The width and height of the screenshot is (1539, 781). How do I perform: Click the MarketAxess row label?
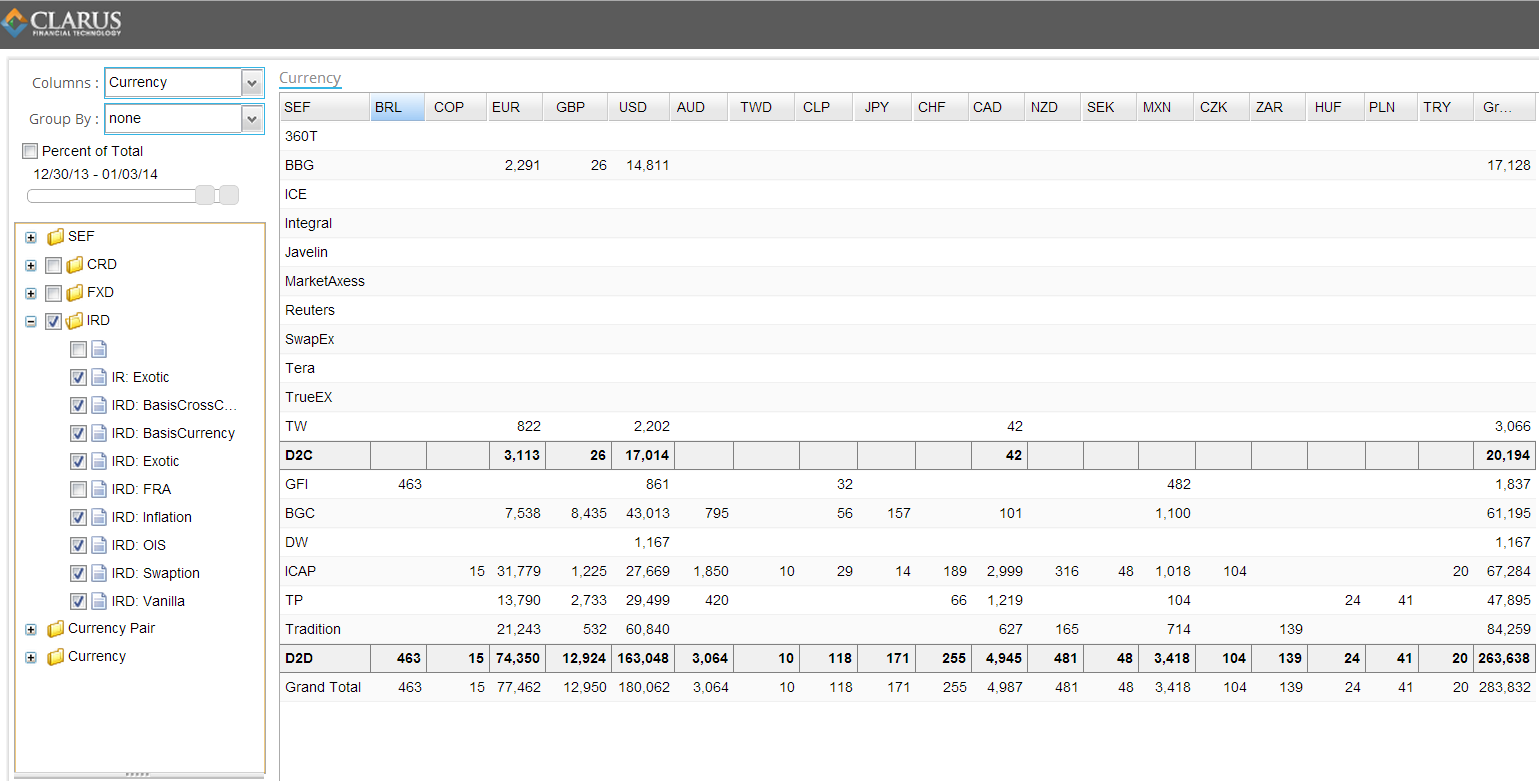pos(325,281)
